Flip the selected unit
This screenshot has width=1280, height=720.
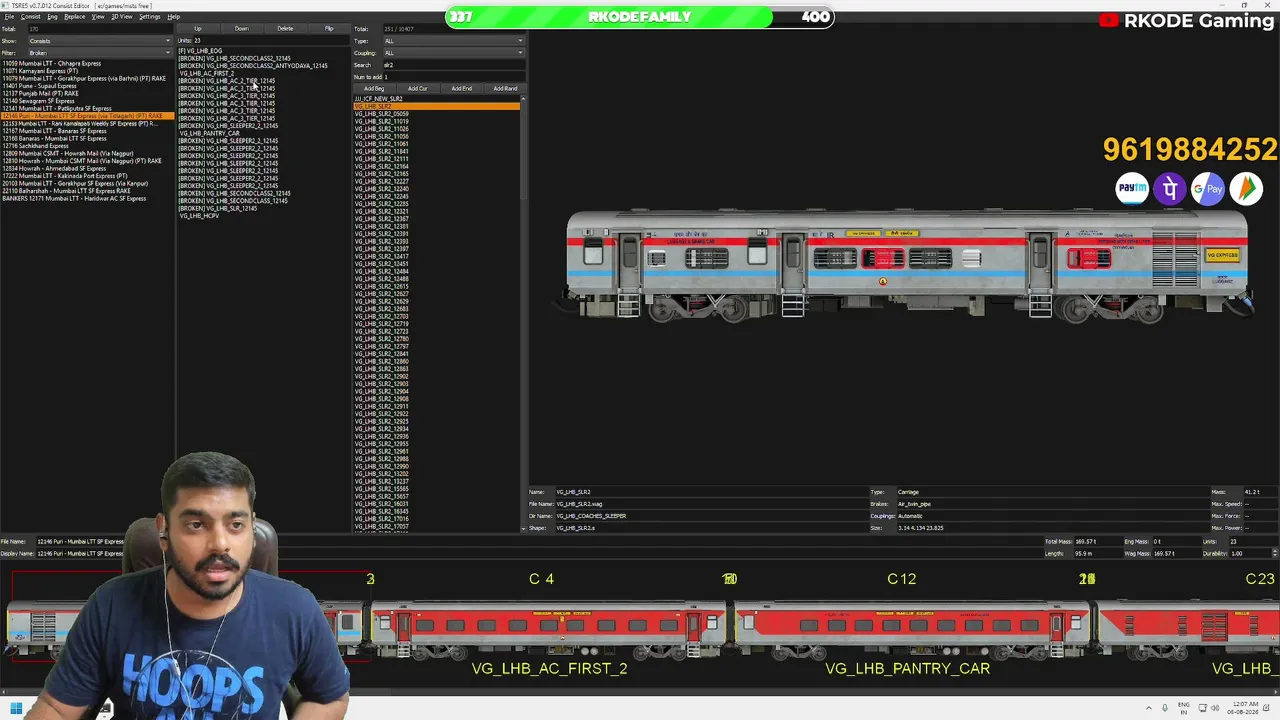tap(329, 29)
